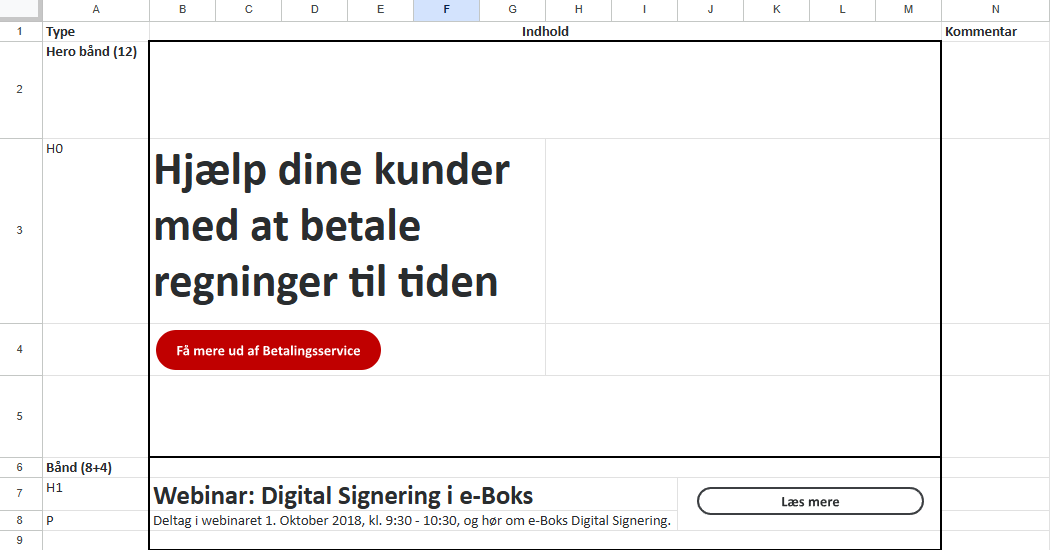This screenshot has height=550, width=1050.
Task: Select the 'Deltag i webinaret' paragraph cell
Action: (412, 520)
